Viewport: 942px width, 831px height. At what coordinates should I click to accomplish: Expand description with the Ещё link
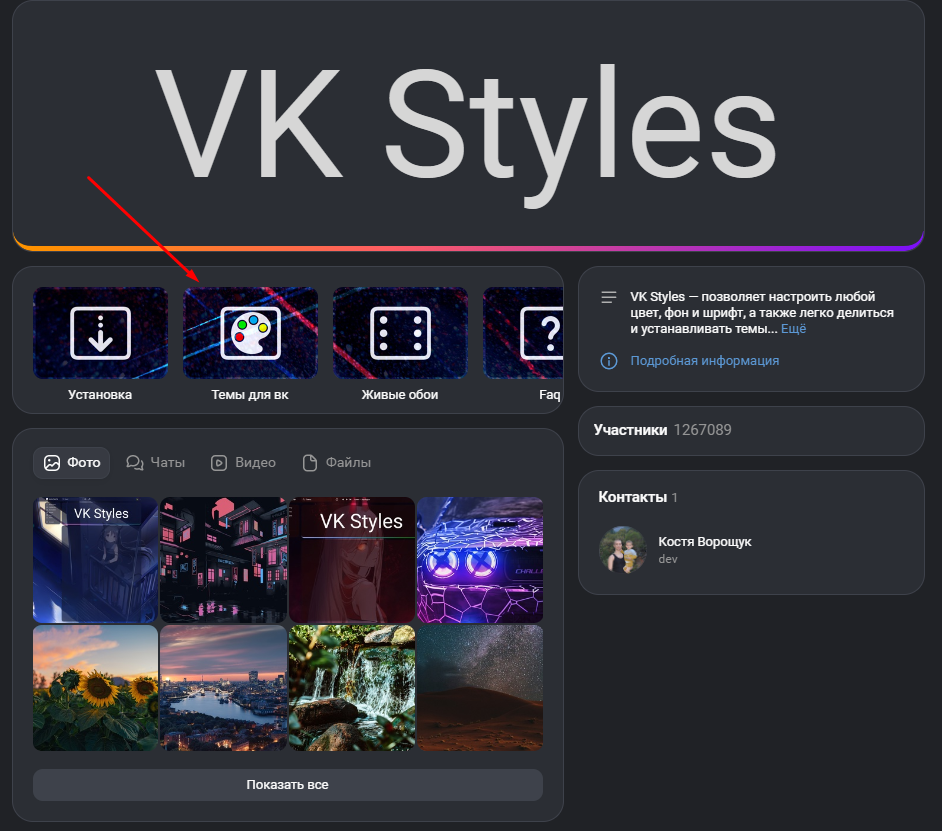click(794, 329)
